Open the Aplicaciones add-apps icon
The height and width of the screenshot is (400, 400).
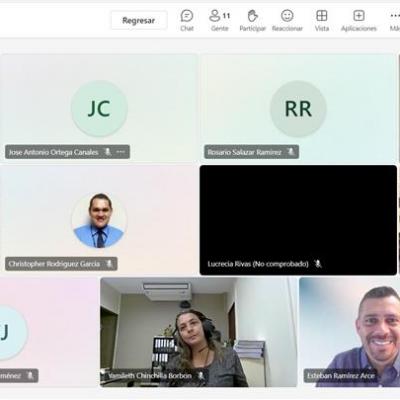coord(359,21)
